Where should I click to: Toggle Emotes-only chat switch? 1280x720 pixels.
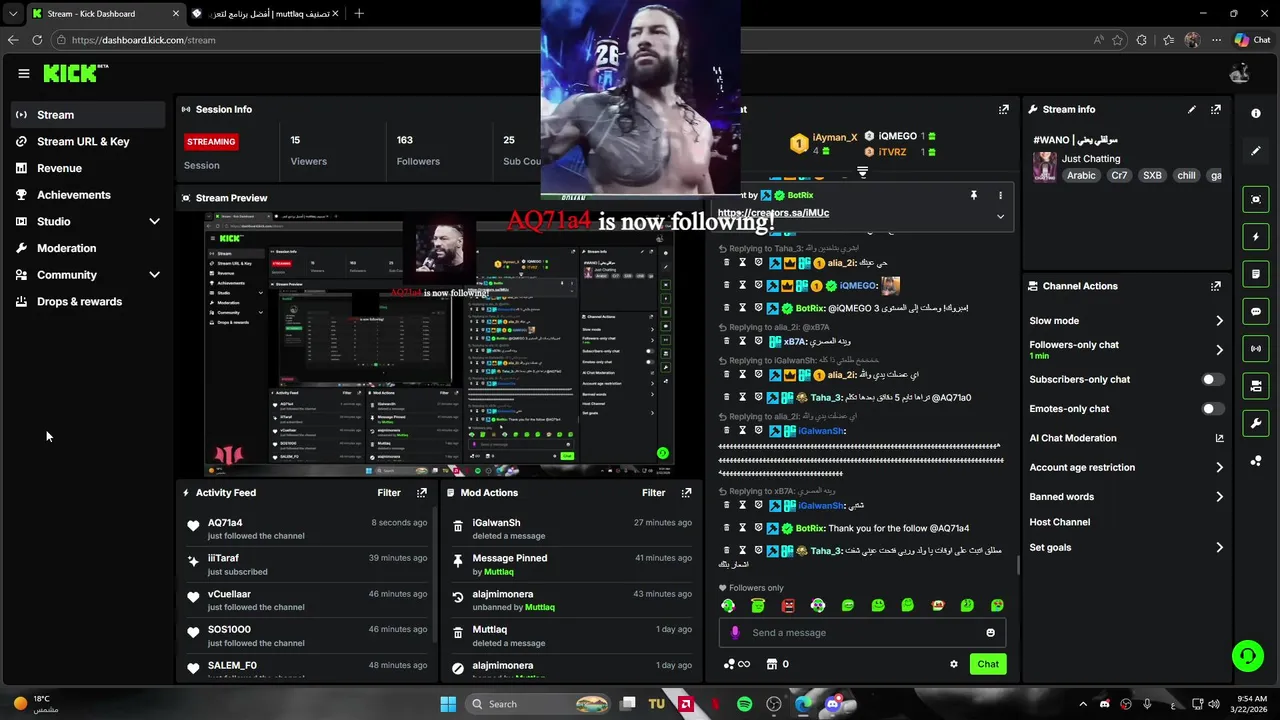1212,409
